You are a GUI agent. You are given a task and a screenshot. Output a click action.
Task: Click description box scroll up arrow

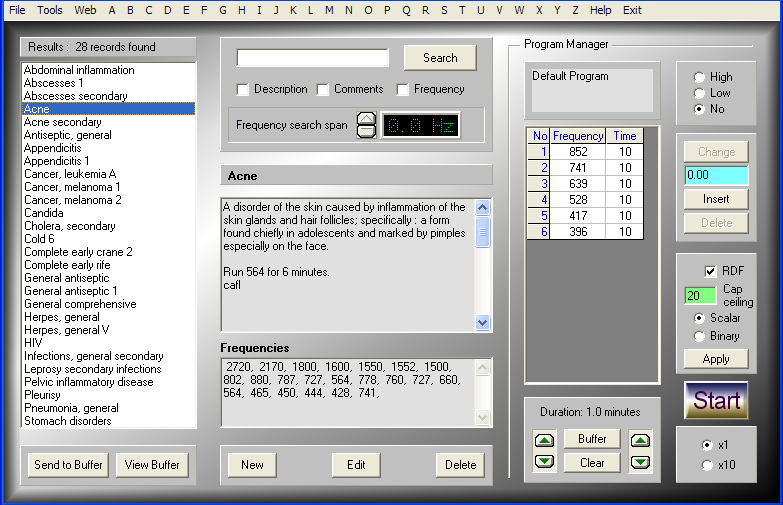point(482,207)
